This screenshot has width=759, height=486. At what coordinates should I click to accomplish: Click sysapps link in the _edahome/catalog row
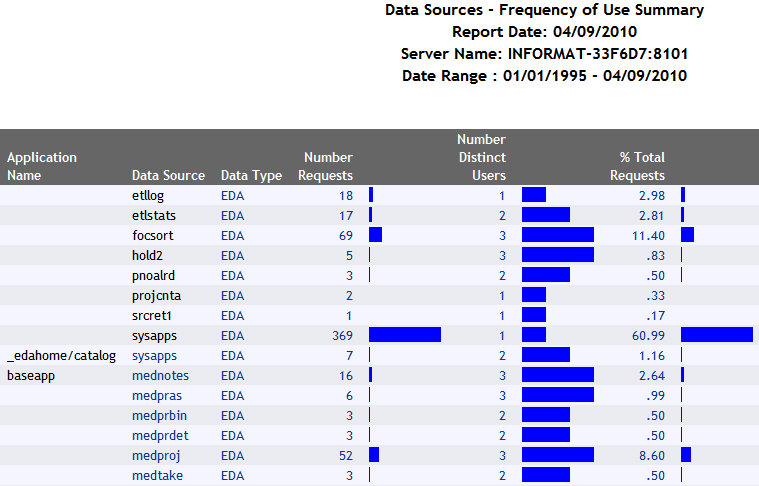coord(154,356)
